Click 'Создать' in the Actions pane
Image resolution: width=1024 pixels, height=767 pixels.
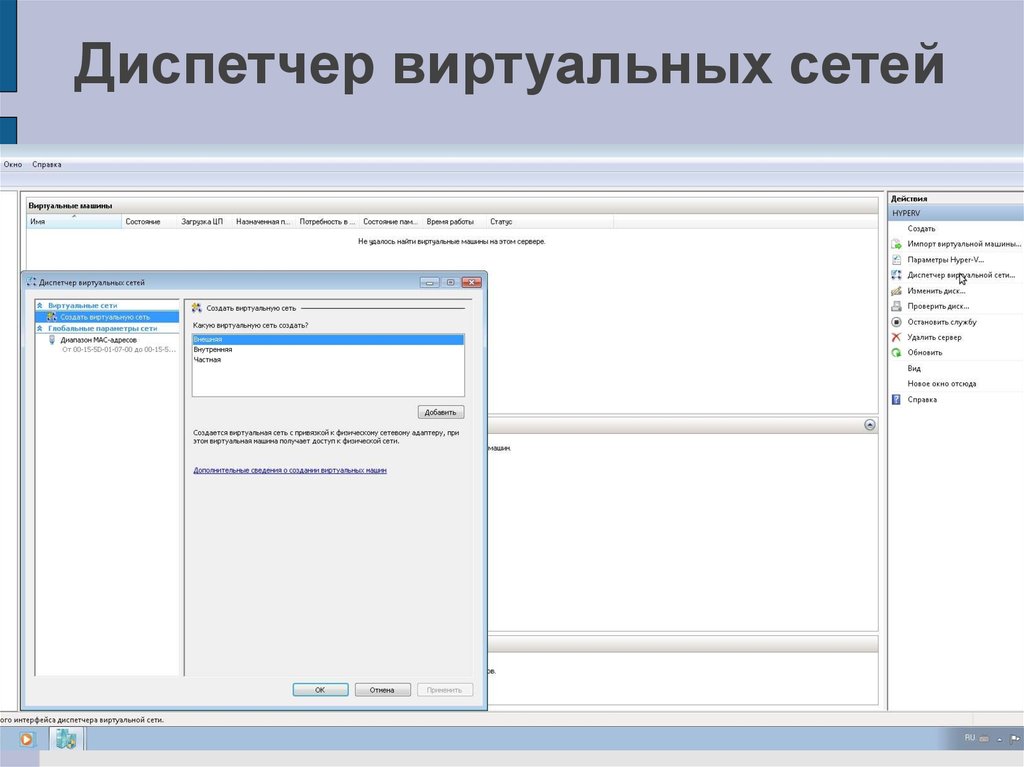click(x=921, y=229)
